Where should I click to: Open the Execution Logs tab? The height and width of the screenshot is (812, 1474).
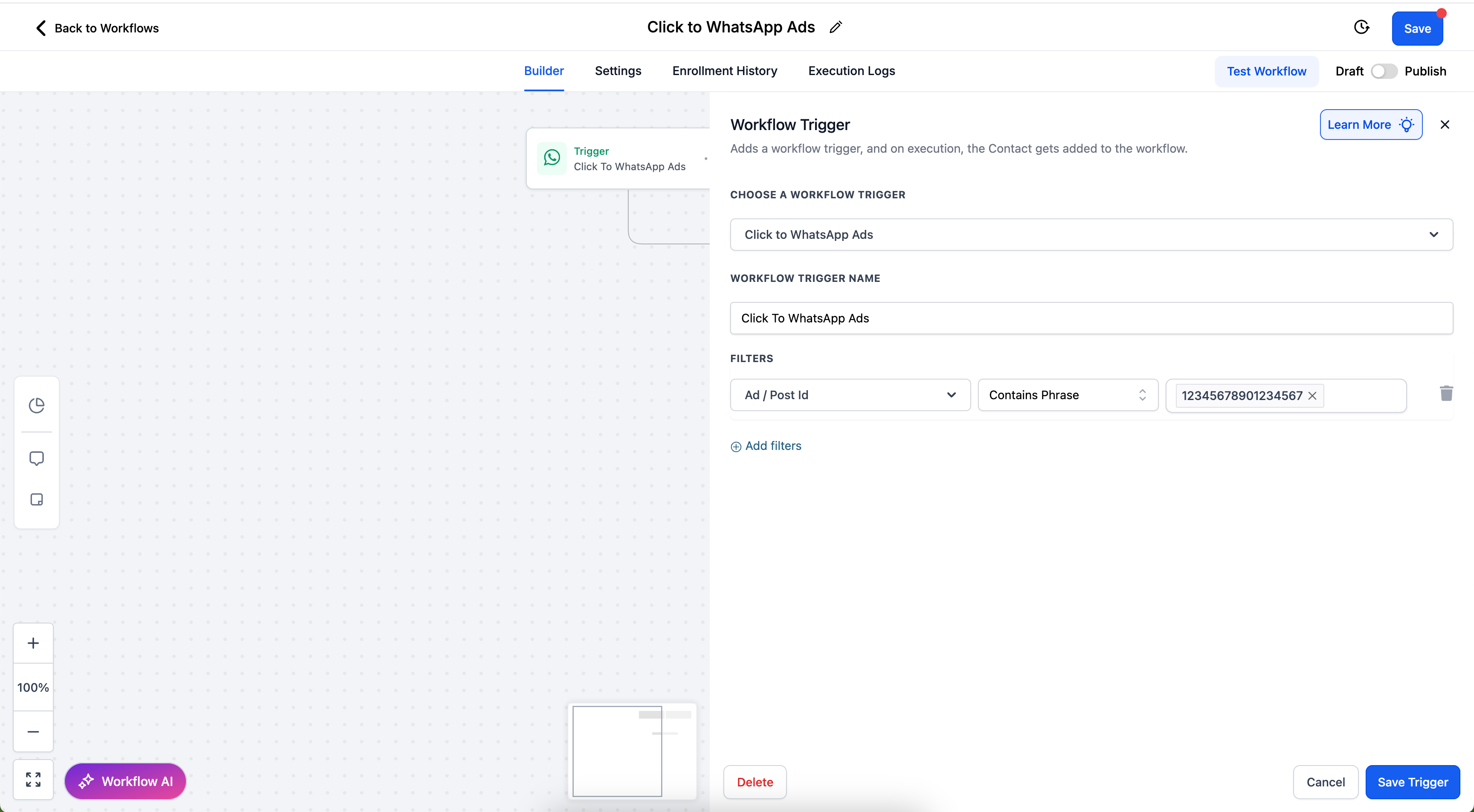[x=851, y=71]
